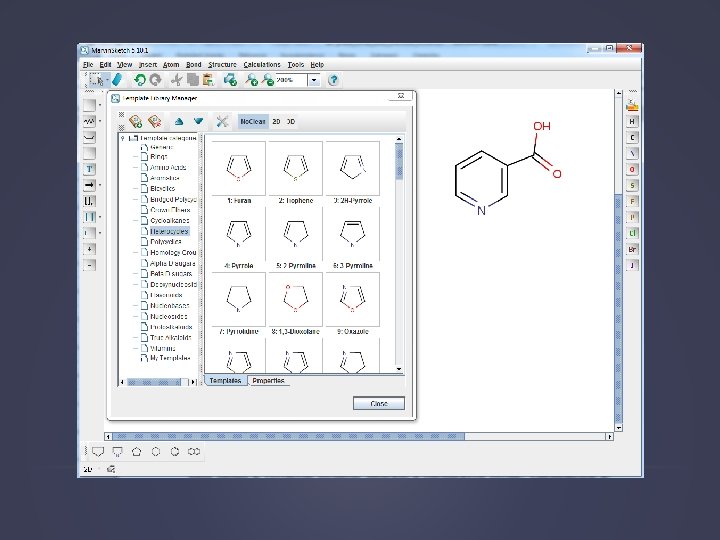Pick the Oxazole template thumbnail

pyautogui.click(x=353, y=299)
